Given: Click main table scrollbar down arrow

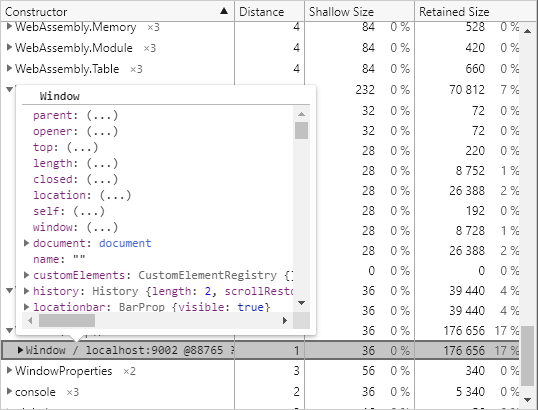Looking at the screenshot, I should pyautogui.click(x=527, y=399).
